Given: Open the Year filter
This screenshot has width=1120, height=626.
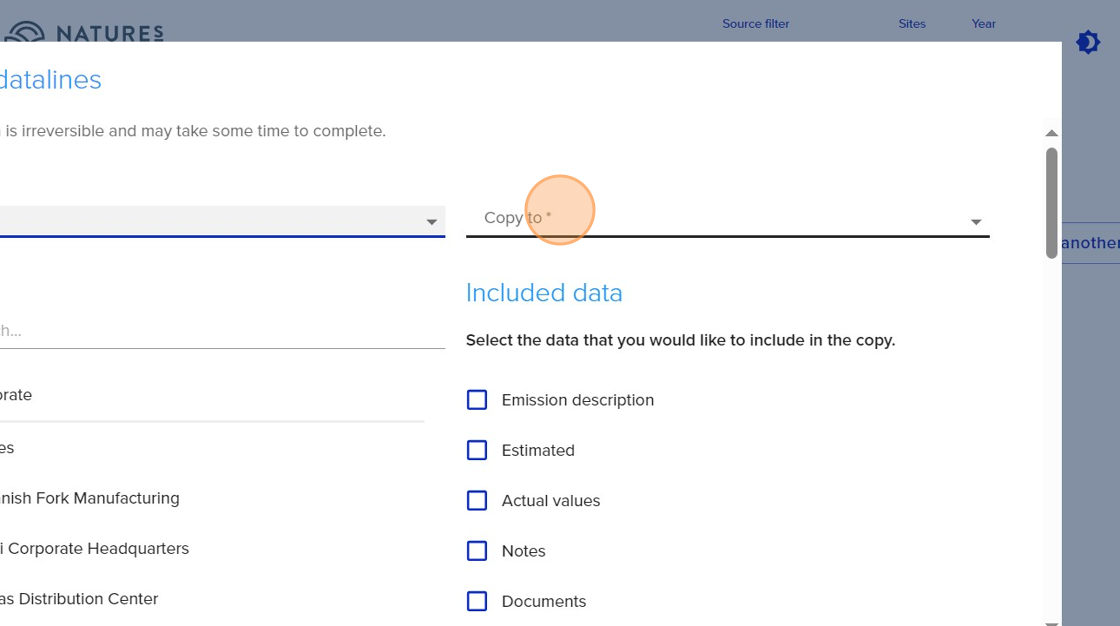Looking at the screenshot, I should (x=983, y=24).
